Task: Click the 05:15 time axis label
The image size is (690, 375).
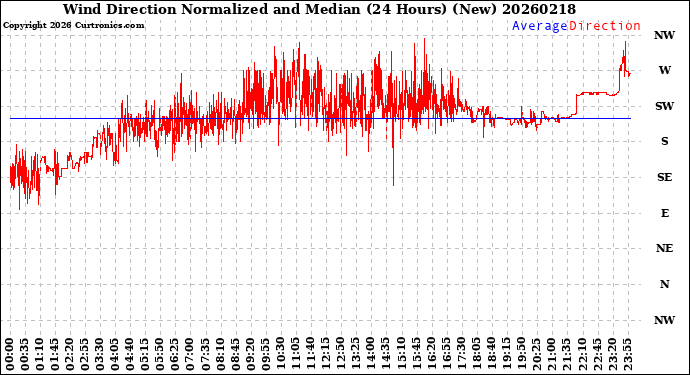Action: [146, 355]
